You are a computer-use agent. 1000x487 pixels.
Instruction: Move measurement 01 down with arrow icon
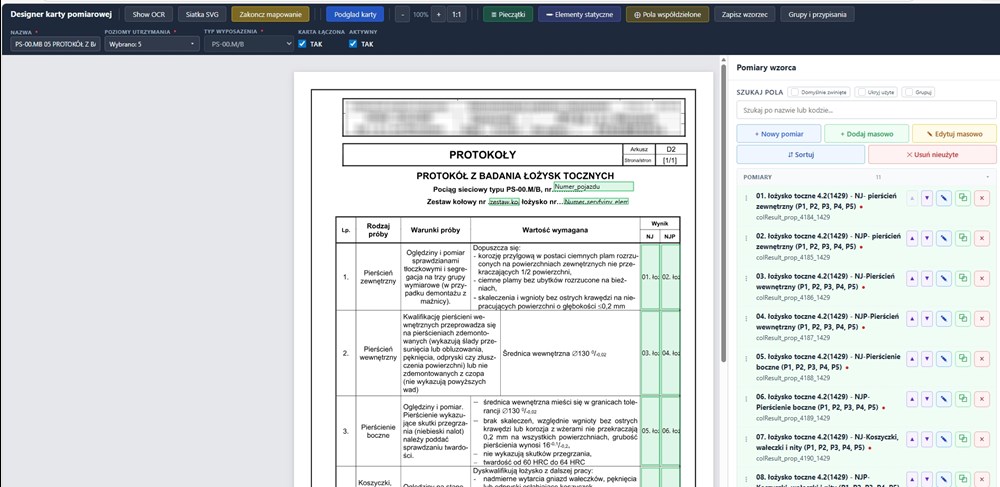(927, 198)
